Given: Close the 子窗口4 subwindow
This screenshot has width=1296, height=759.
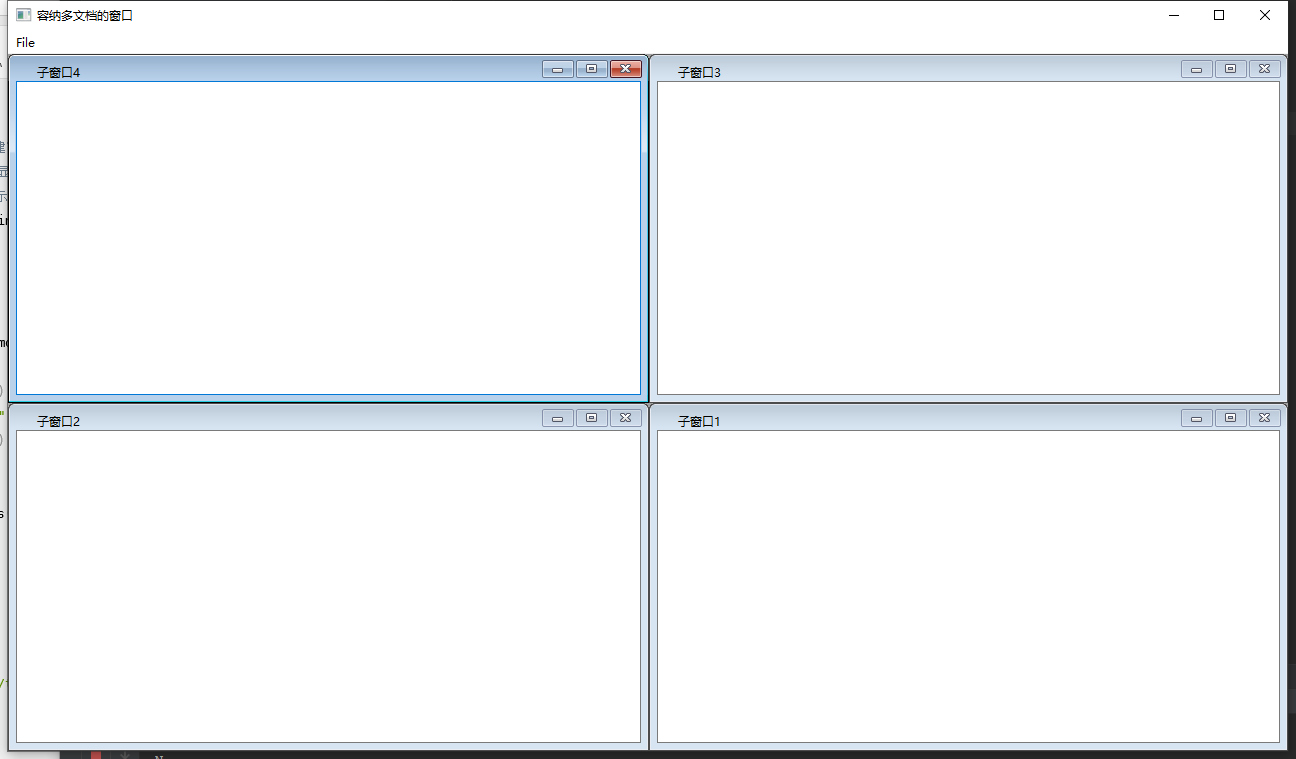Looking at the screenshot, I should coord(626,69).
